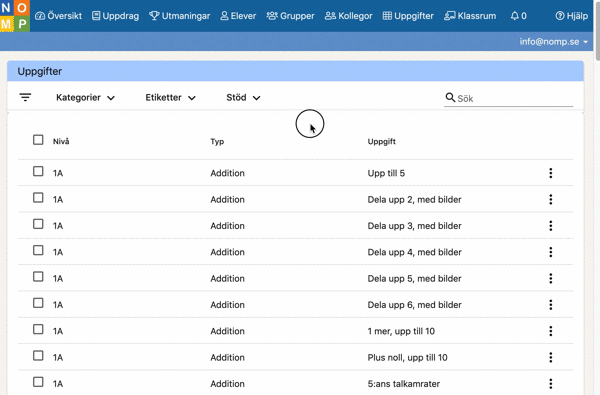Open the info@nomp.se account menu
The width and height of the screenshot is (600, 395).
tap(553, 41)
